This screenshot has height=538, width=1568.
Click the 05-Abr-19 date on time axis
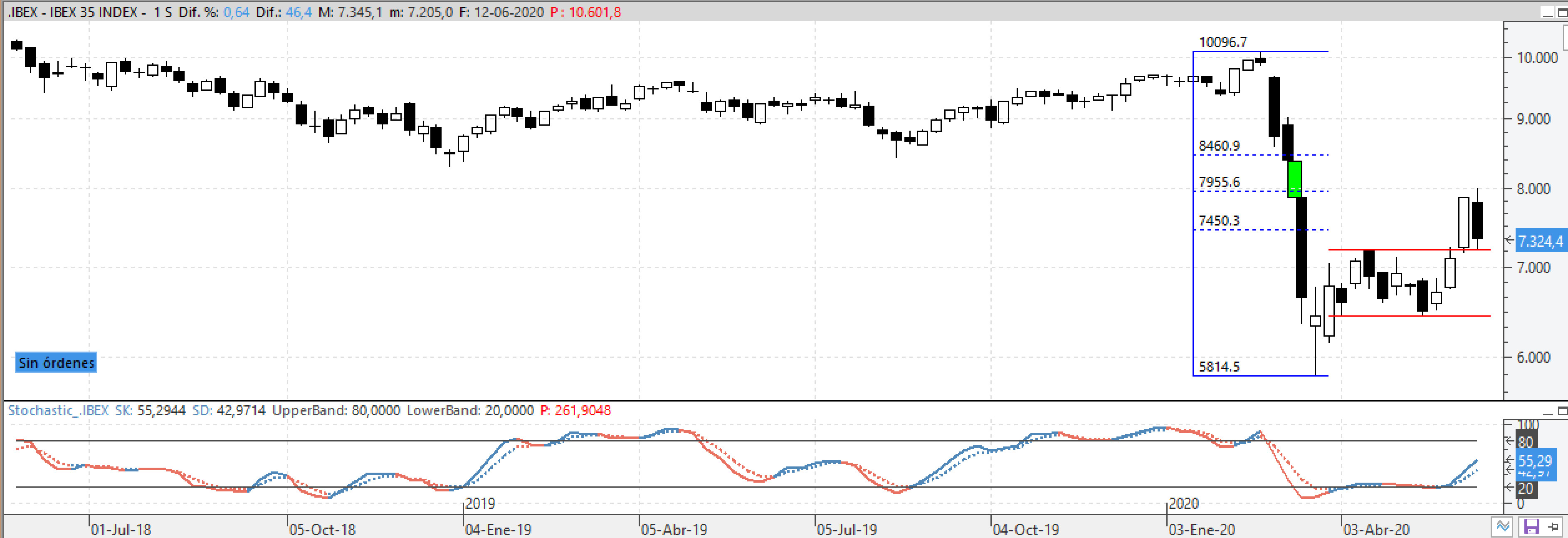(x=674, y=529)
